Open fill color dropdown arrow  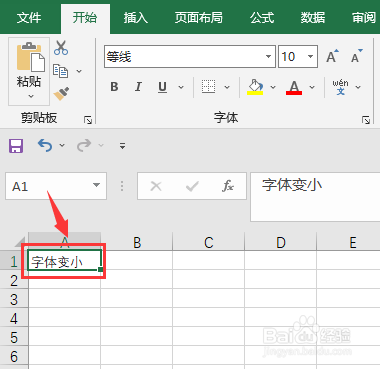pos(273,87)
